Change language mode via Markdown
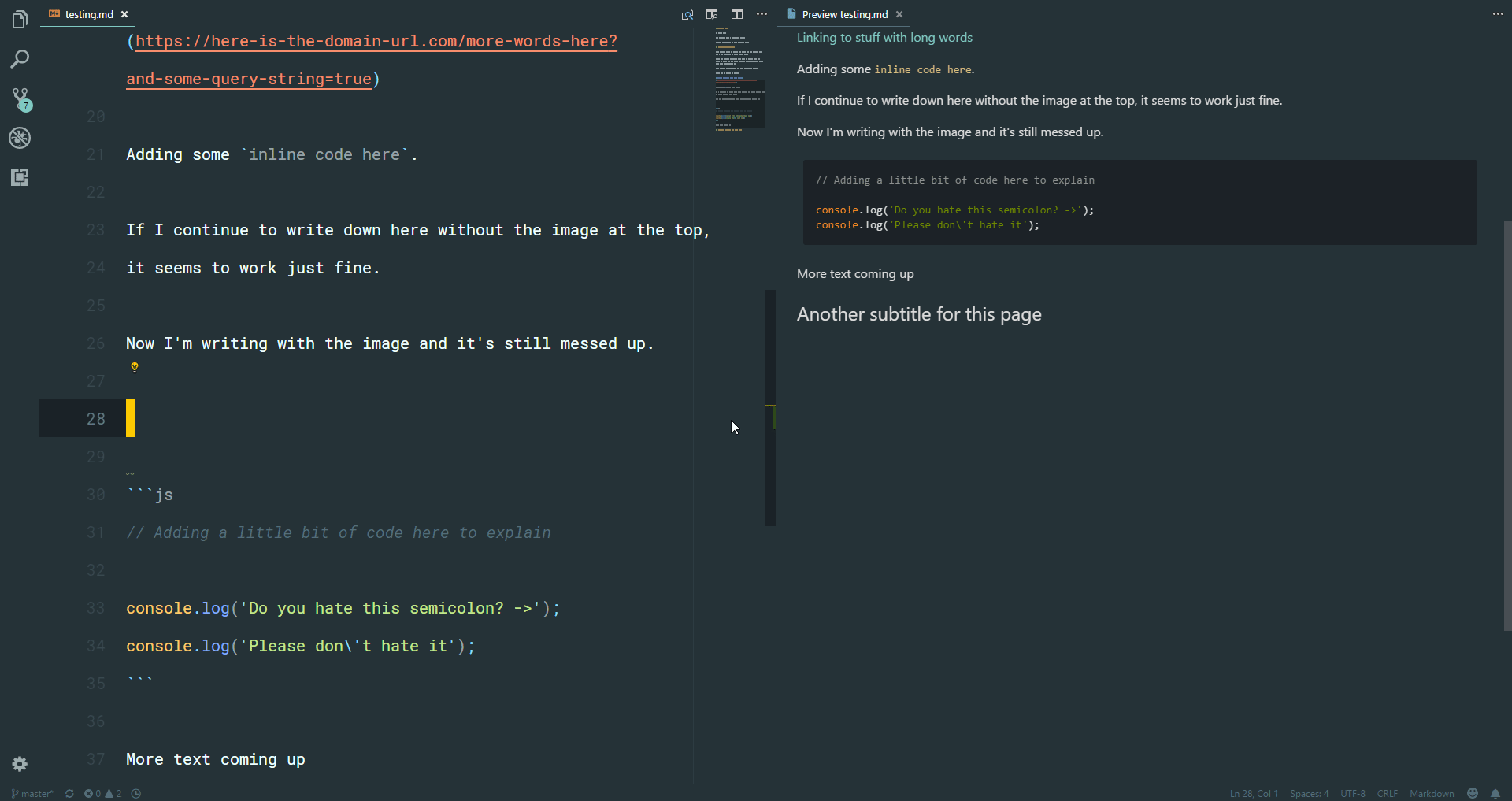Viewport: 1512px width, 801px height. click(1432, 793)
